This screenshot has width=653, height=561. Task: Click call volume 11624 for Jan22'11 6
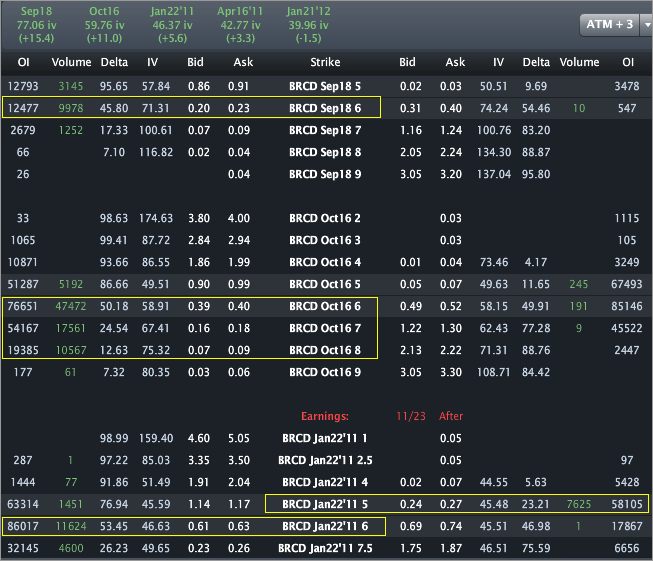[71, 526]
